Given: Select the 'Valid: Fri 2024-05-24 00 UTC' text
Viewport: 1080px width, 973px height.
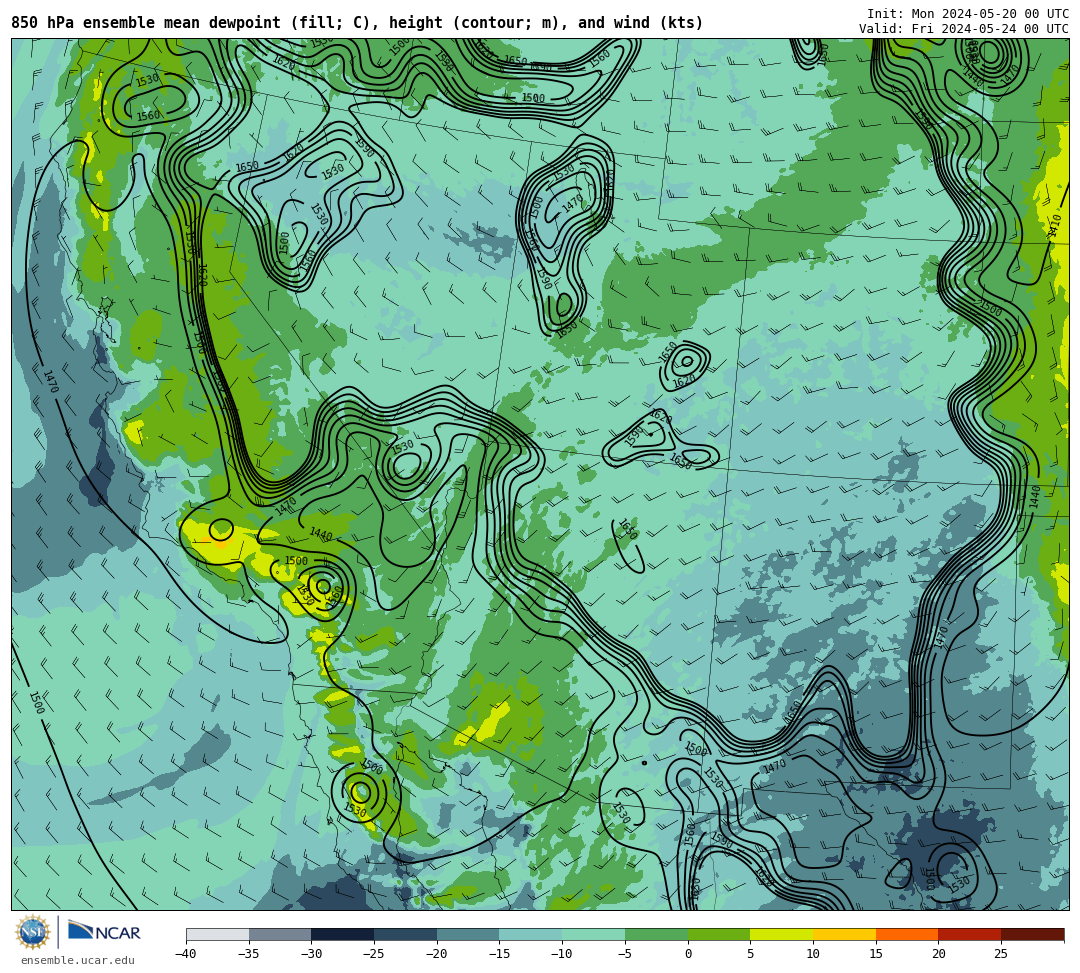Looking at the screenshot, I should click(964, 28).
